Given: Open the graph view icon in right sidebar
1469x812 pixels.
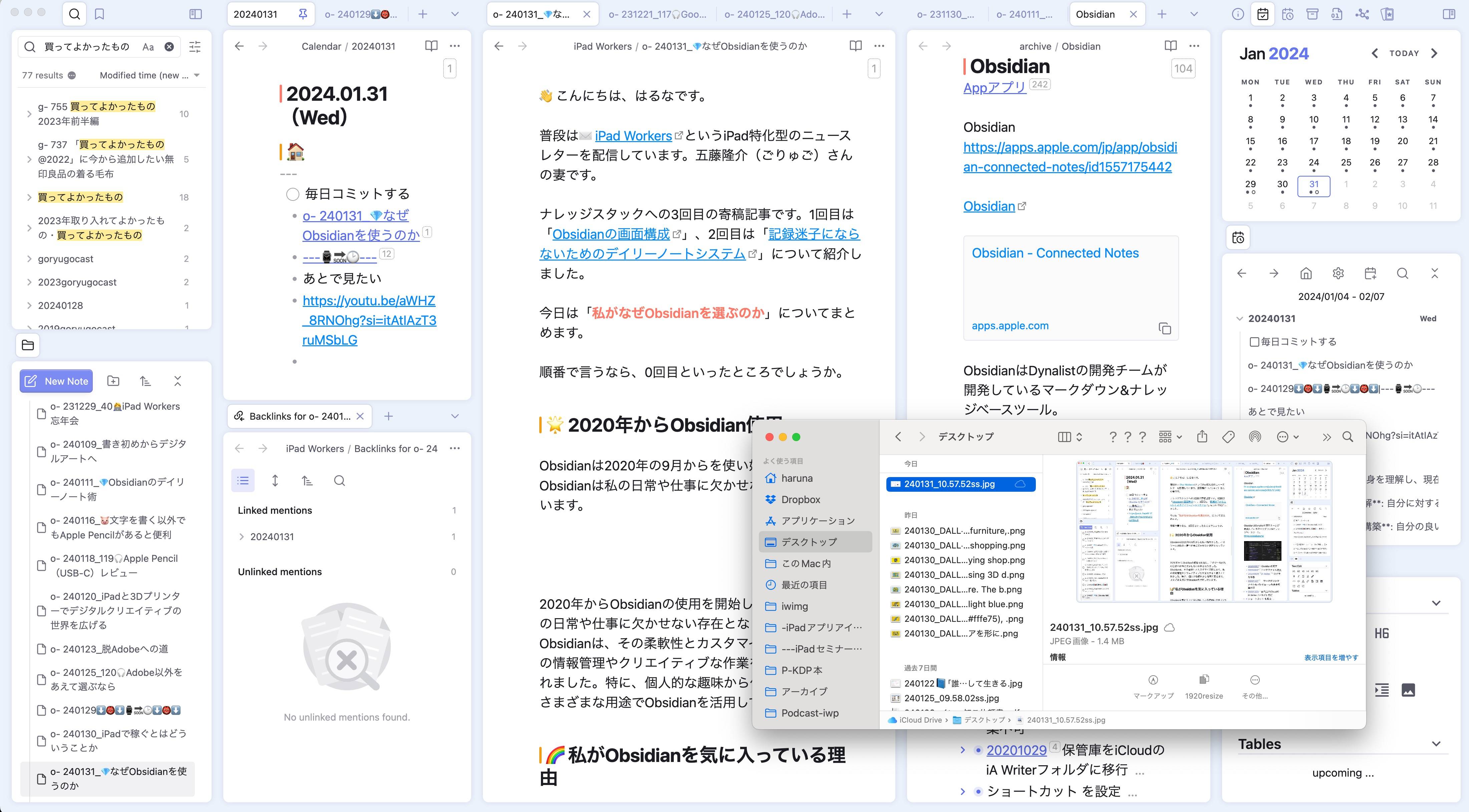Looking at the screenshot, I should 1362,14.
